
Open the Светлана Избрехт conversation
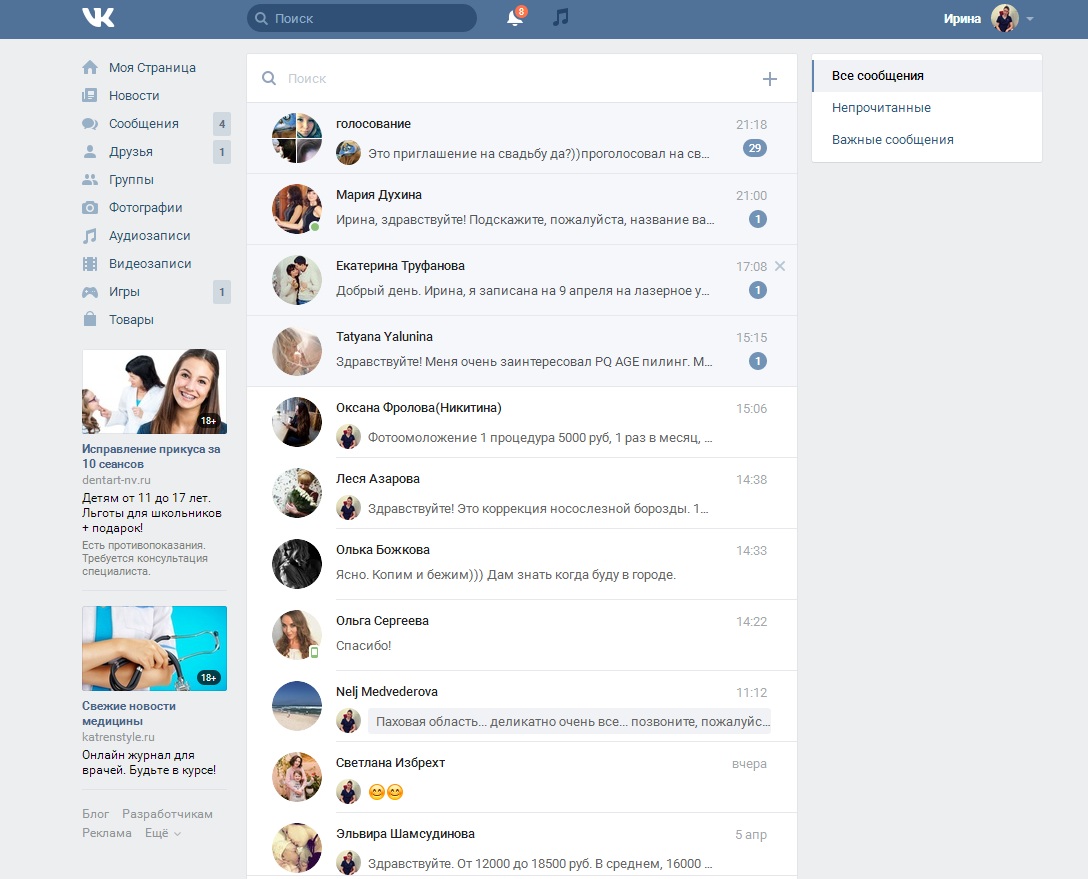click(522, 777)
